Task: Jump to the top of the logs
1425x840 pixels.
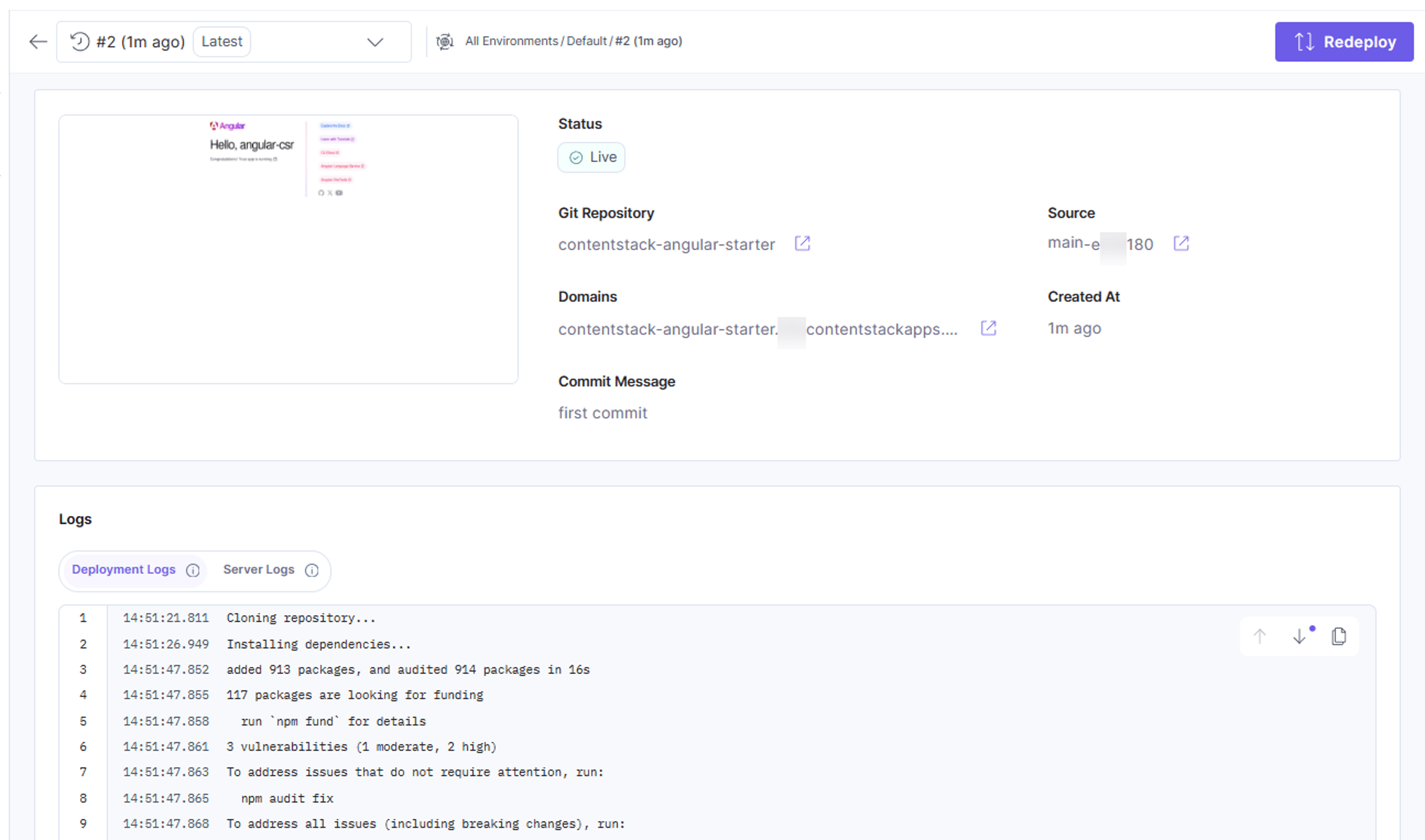Action: tap(1259, 636)
